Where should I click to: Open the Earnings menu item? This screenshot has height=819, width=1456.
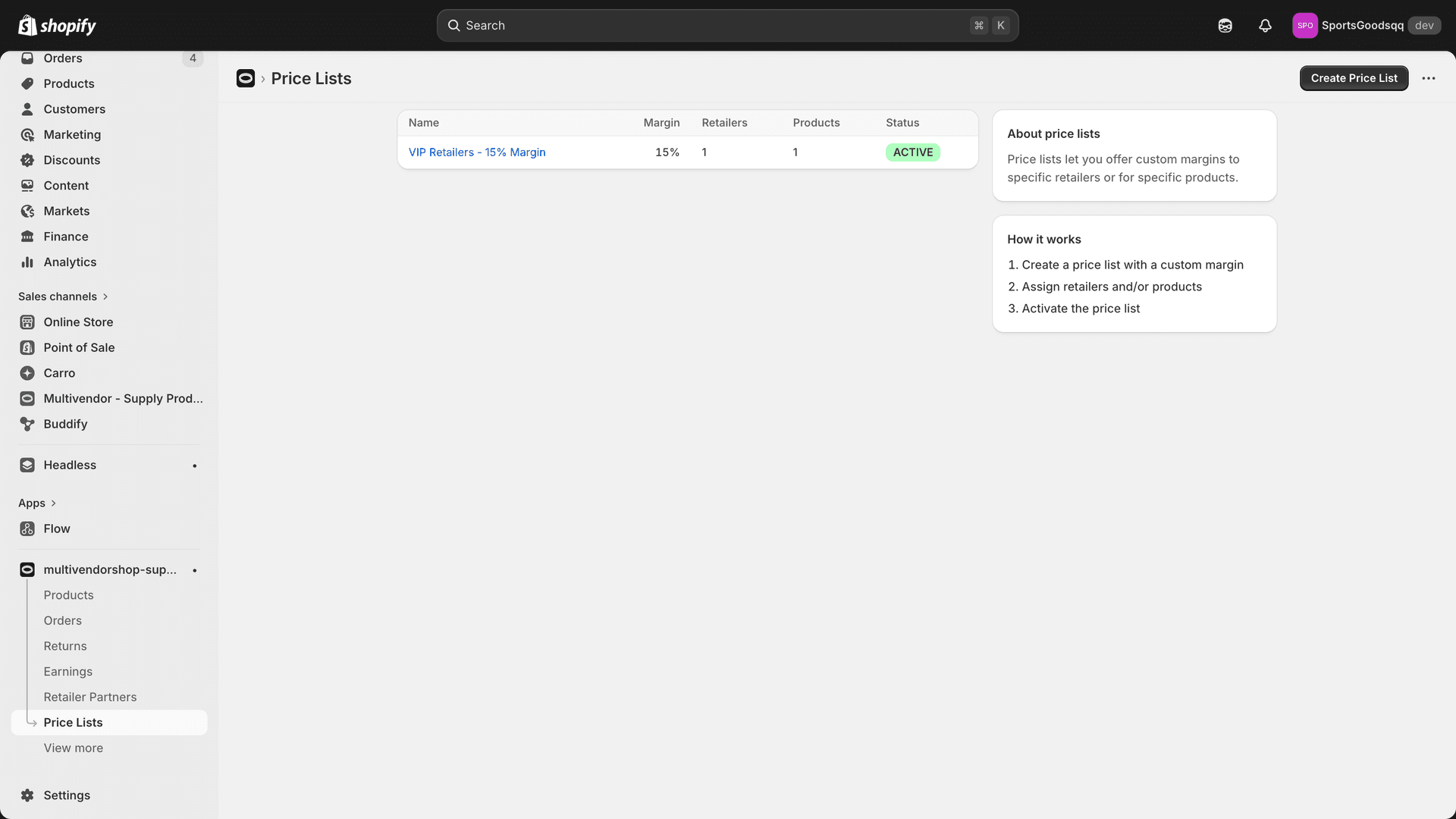67,671
